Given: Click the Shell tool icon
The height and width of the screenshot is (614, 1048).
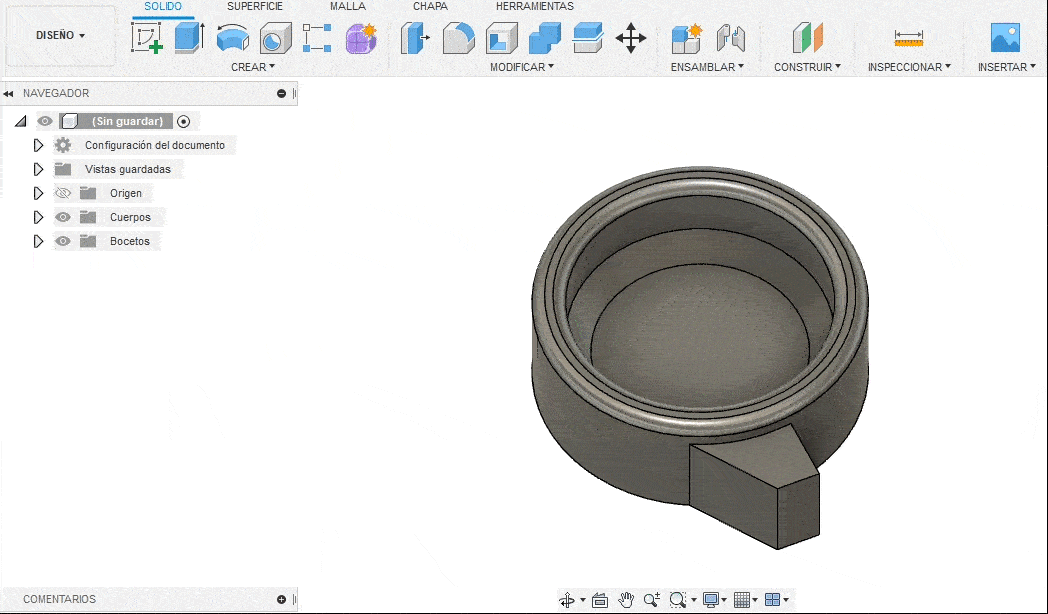Looking at the screenshot, I should [x=501, y=38].
